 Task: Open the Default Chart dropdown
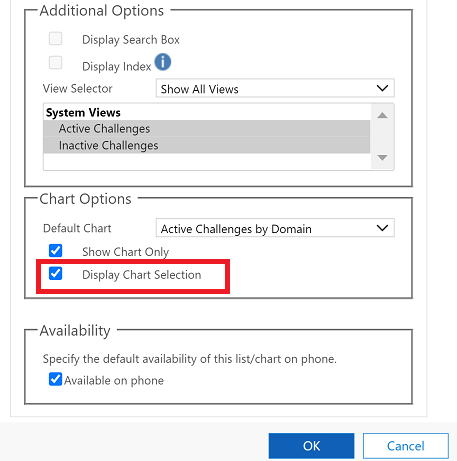(275, 228)
